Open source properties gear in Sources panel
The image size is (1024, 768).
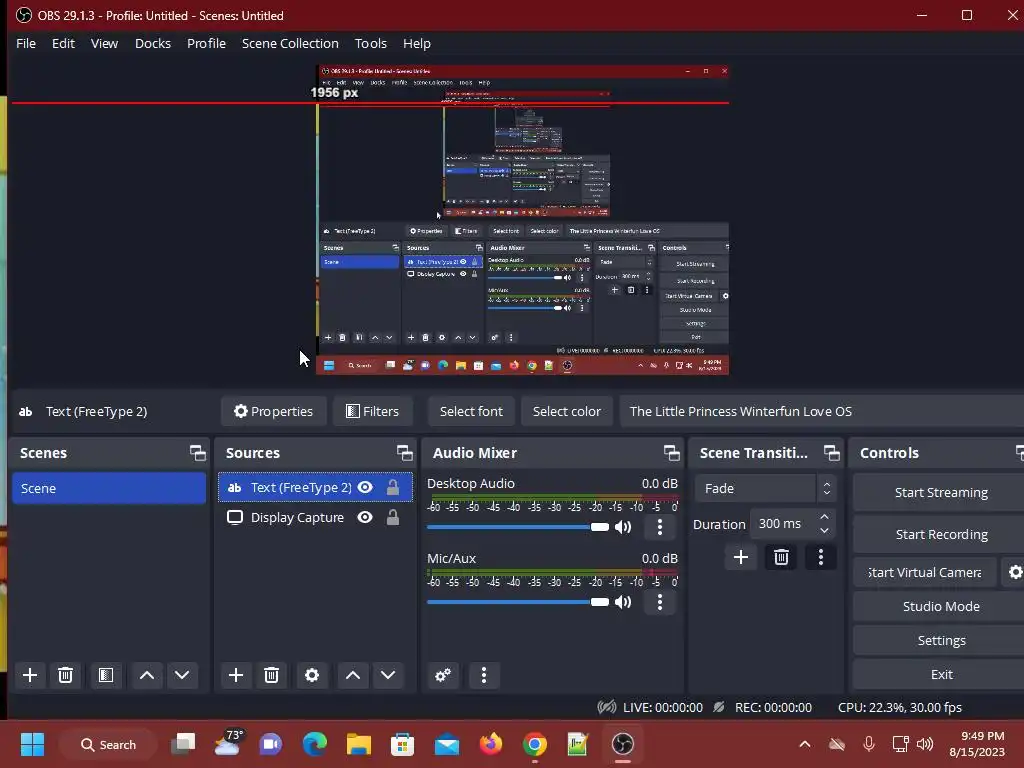click(x=312, y=675)
